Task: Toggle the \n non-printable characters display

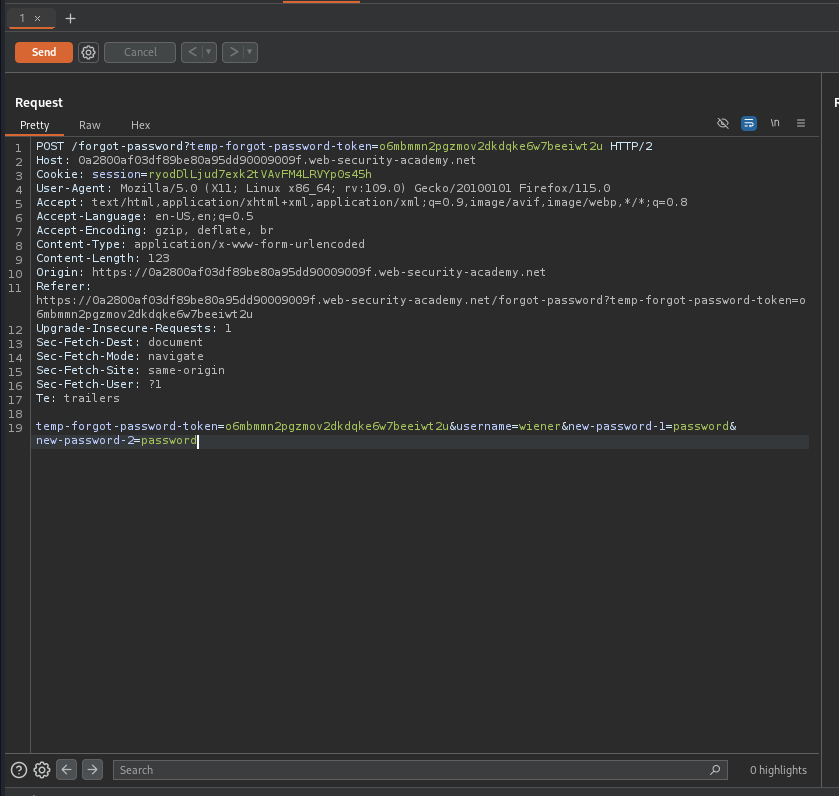Action: coord(775,124)
